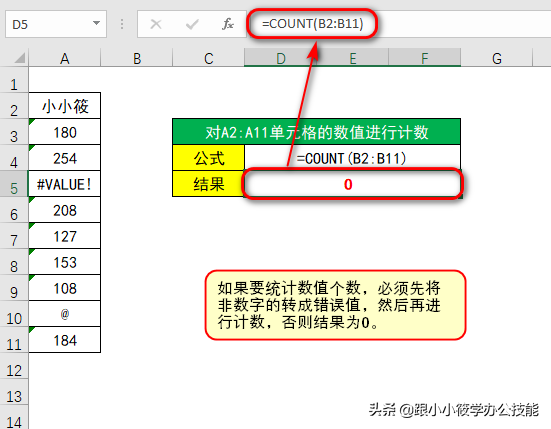Select column A header
The height and width of the screenshot is (429, 551).
65,58
